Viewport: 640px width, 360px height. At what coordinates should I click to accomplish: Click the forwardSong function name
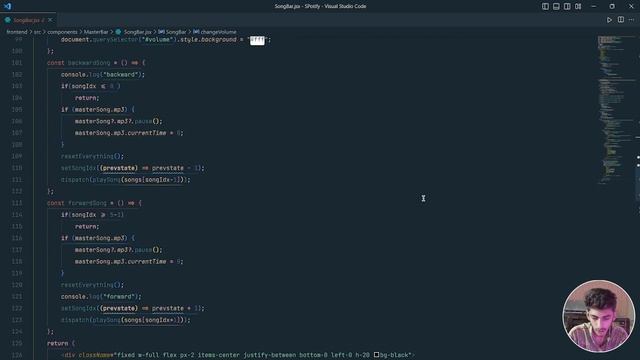[x=87, y=203]
